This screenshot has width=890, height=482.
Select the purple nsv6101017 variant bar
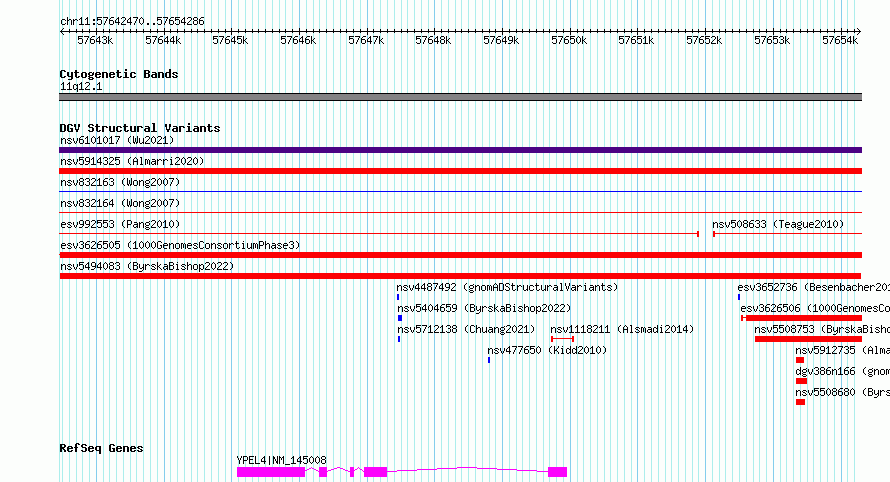click(460, 150)
